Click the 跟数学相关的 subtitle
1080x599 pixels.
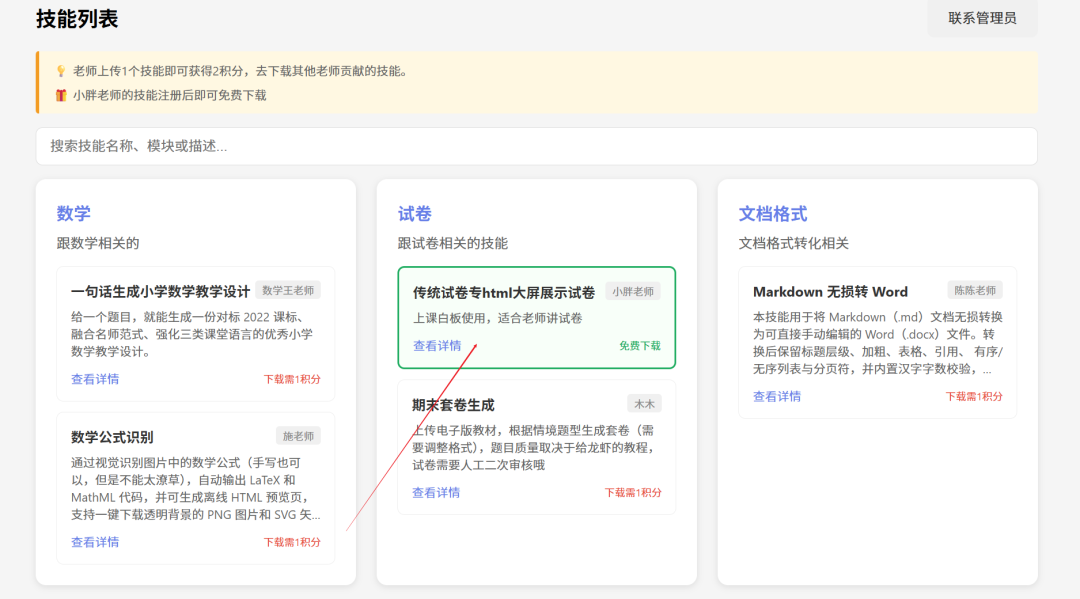click(x=98, y=243)
